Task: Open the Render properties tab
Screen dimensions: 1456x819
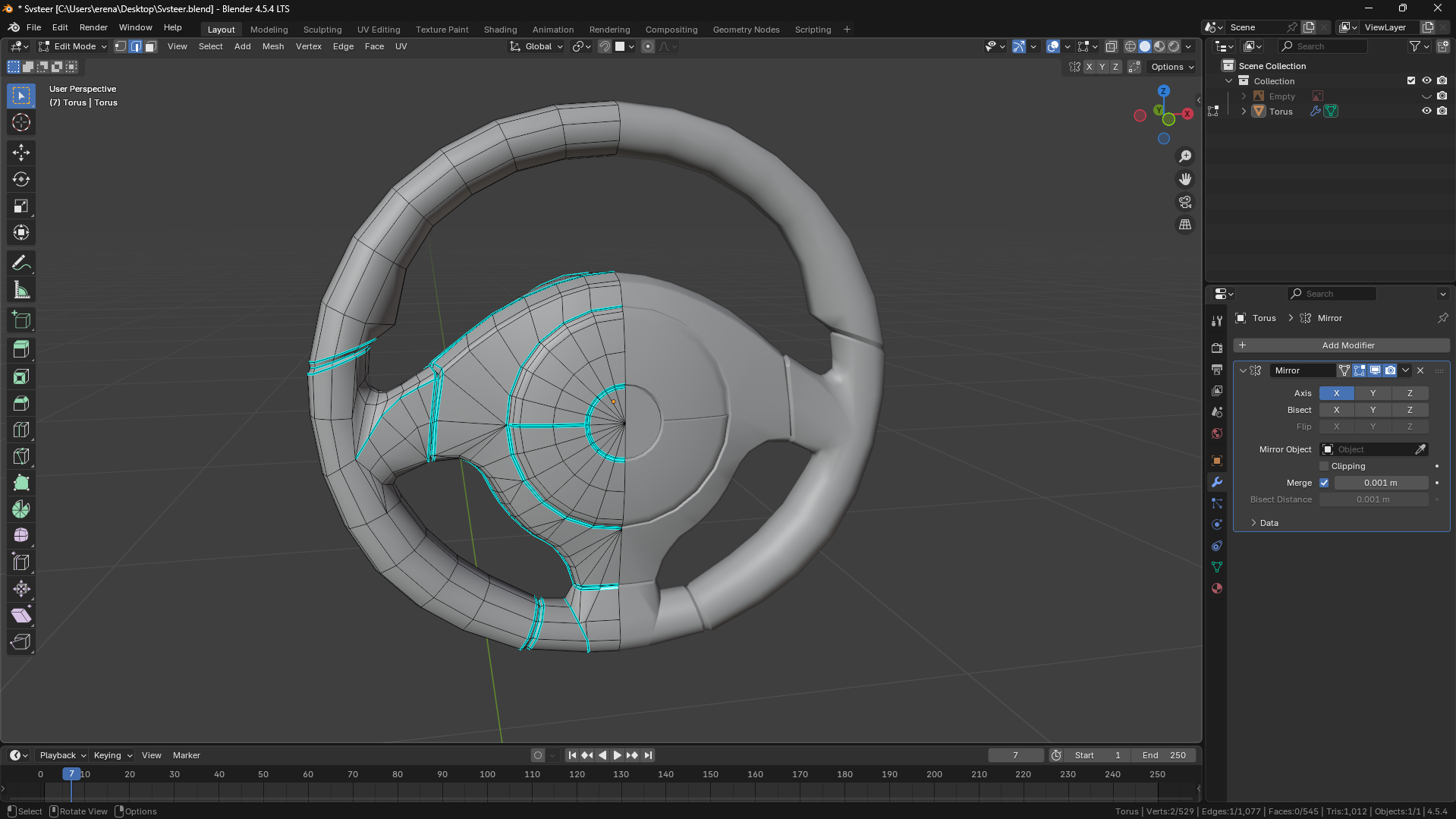Action: coord(1217,348)
